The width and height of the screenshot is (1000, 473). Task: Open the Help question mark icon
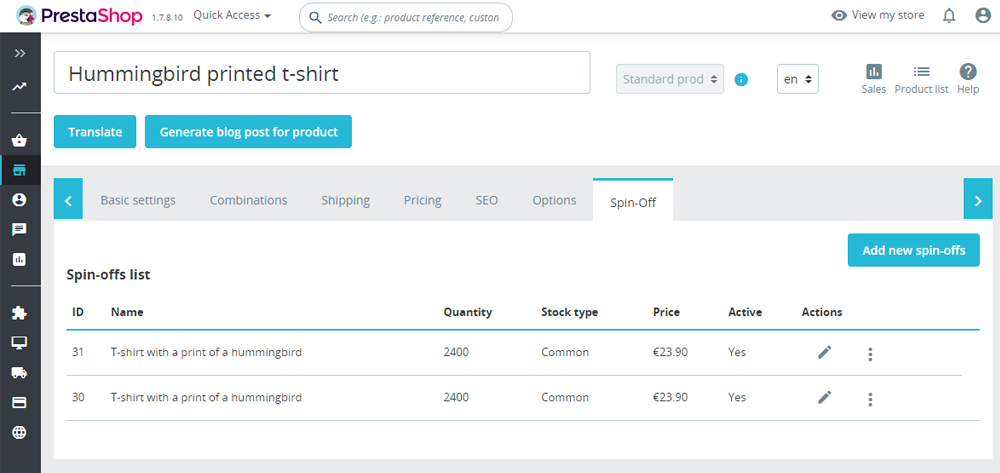pos(968,79)
